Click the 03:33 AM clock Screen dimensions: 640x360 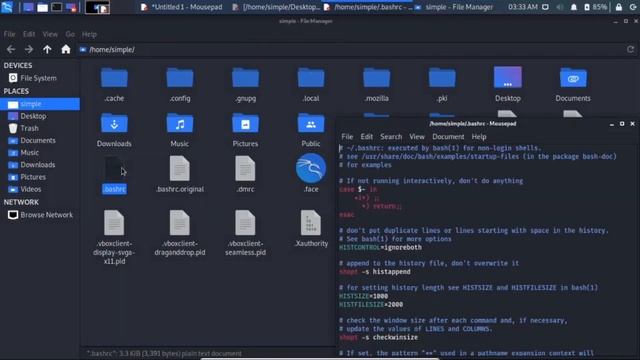click(523, 7)
